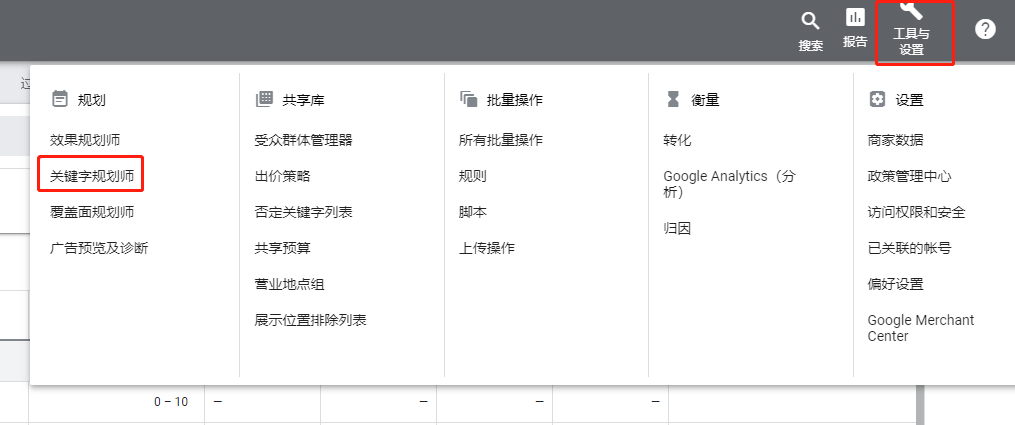The height and width of the screenshot is (425, 1015).
Task: Open Google Merchant Center link
Action: point(920,328)
